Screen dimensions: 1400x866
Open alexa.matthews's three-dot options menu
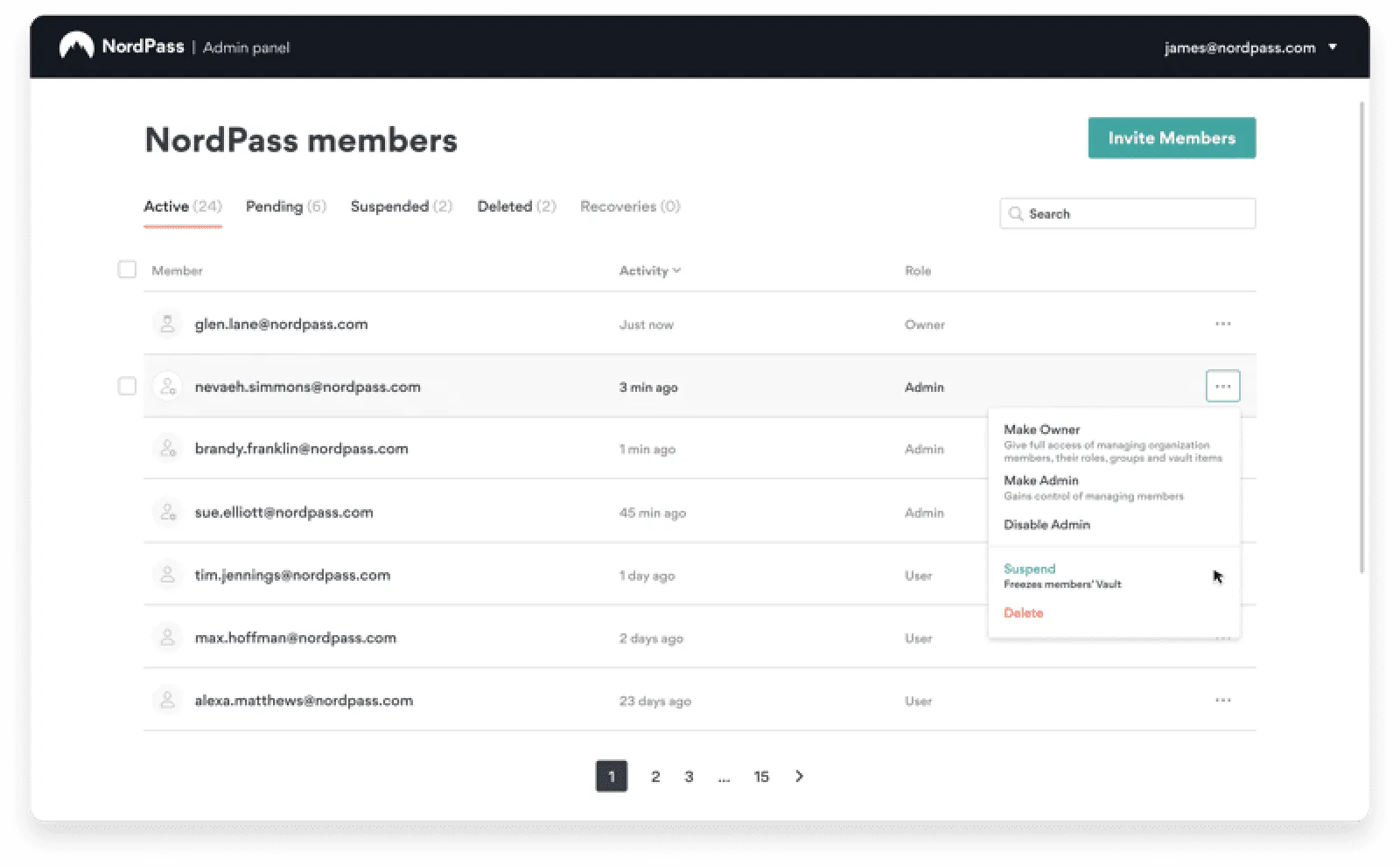pyautogui.click(x=1222, y=701)
